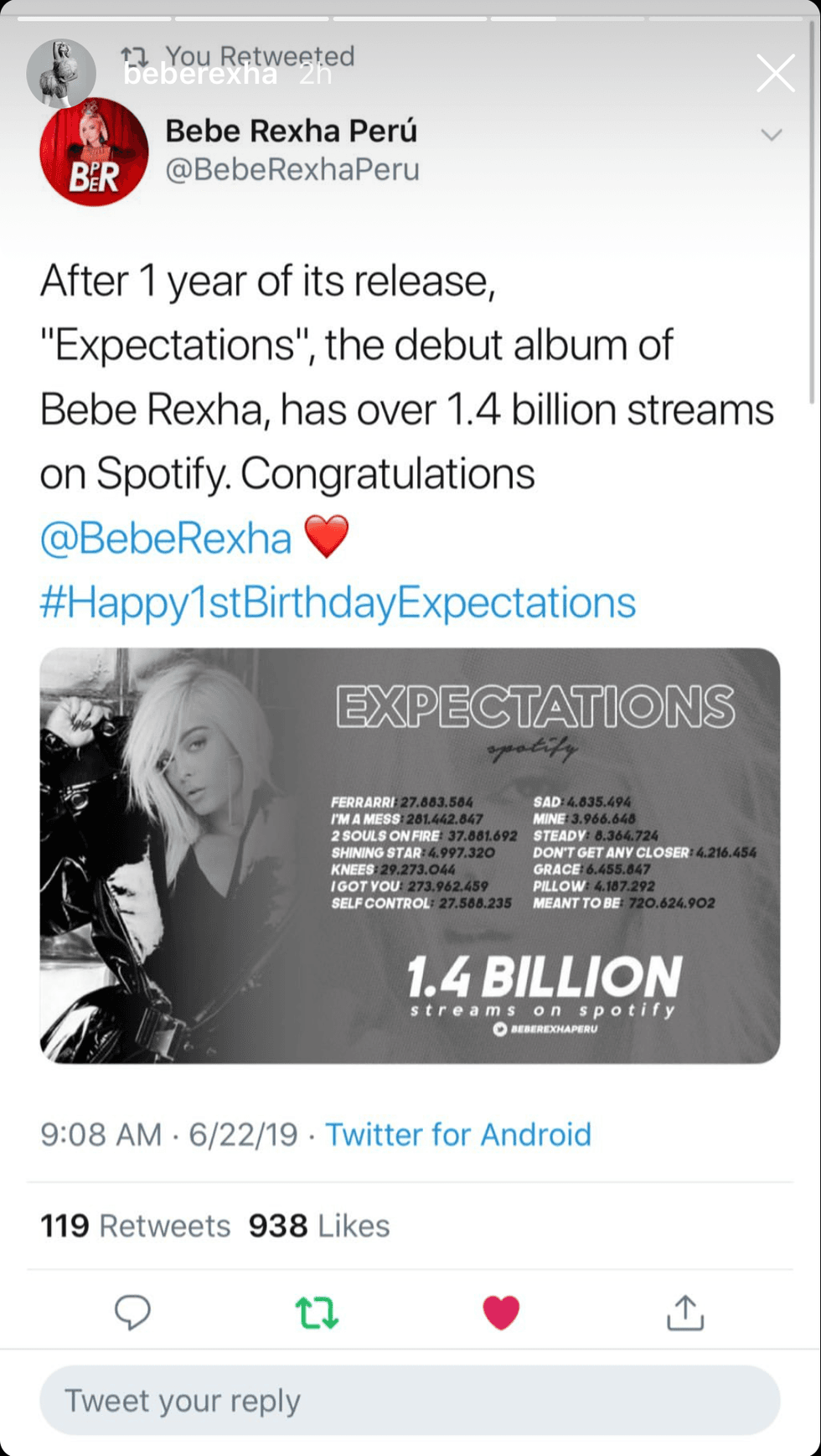
Task: Open the #Happy1stBirthdayExpectations hashtag
Action: [338, 602]
